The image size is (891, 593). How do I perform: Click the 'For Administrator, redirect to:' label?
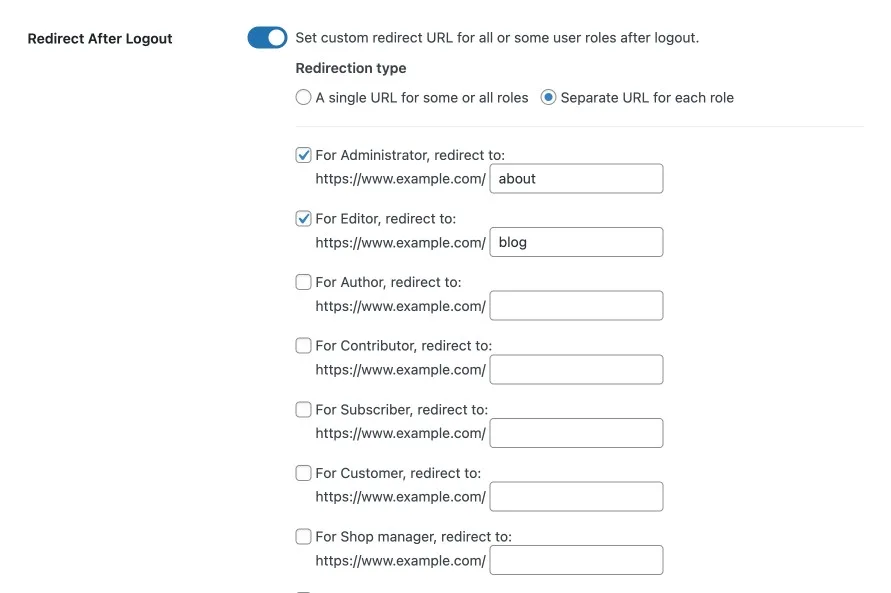tap(410, 155)
